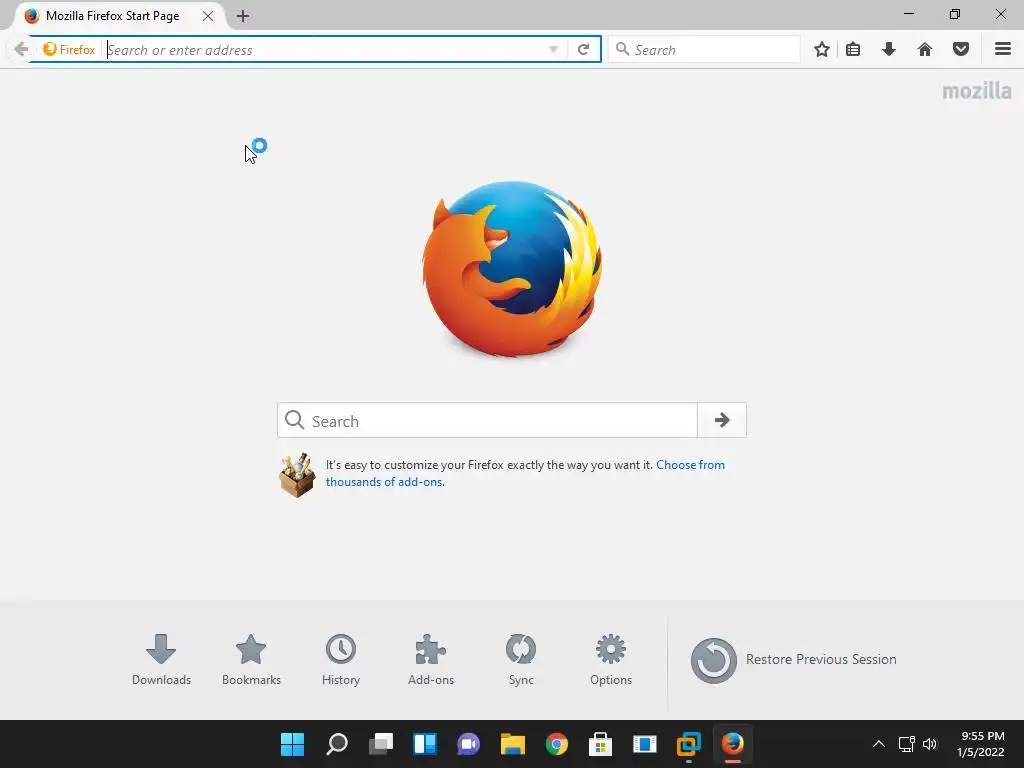Screen dimensions: 1024x768
Task: Submit search with the arrow button
Action: click(x=722, y=421)
